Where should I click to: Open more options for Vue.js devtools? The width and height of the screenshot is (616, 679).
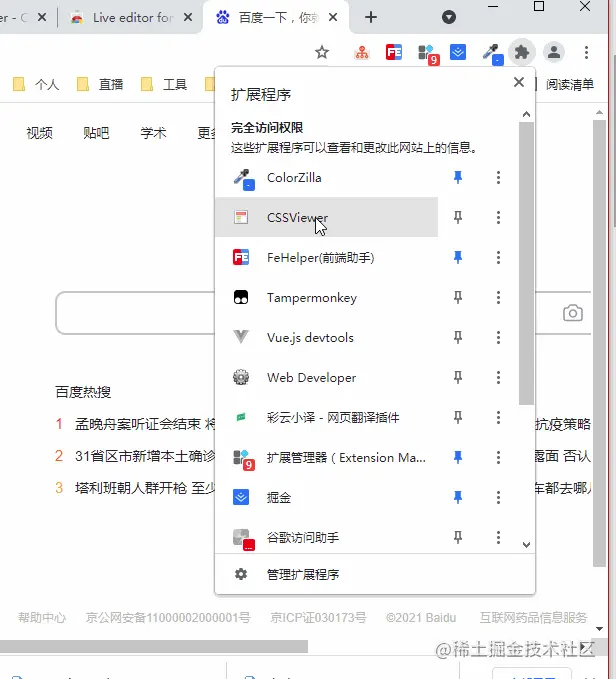[x=498, y=337]
